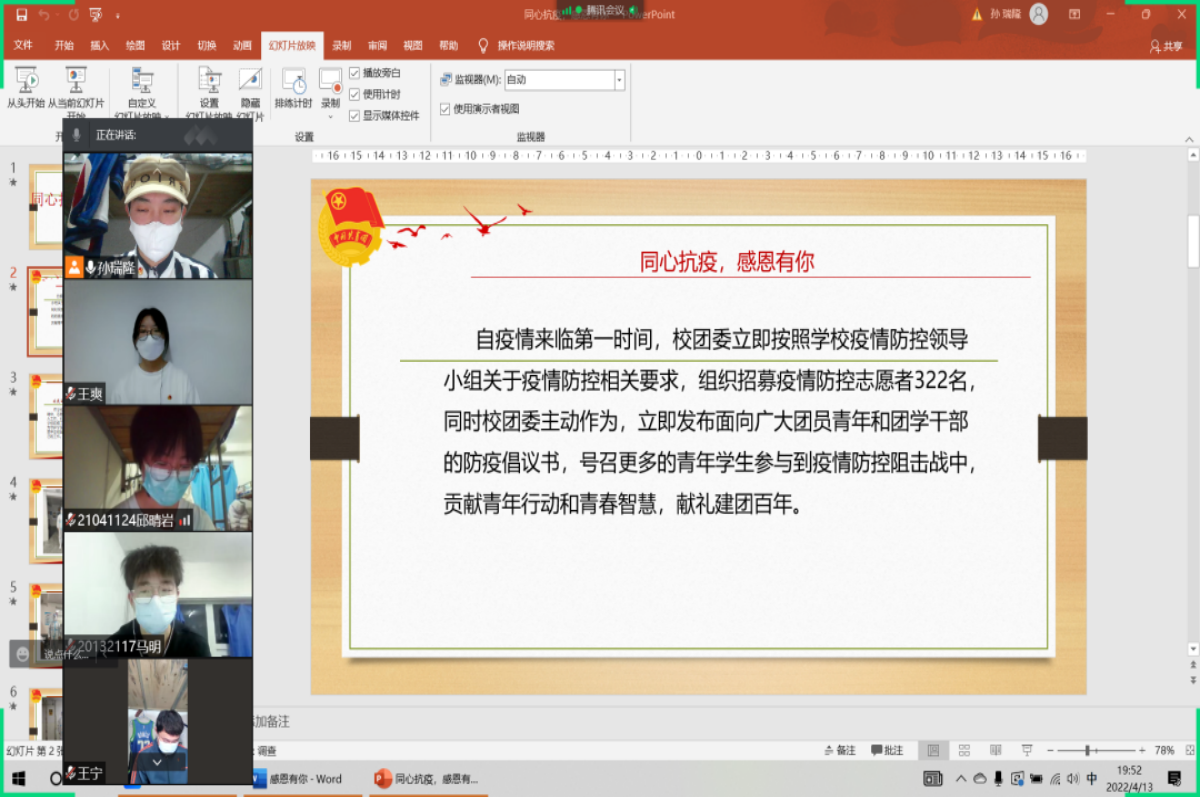The width and height of the screenshot is (1200, 797).
Task: Switch to normal view icon in status bar
Action: pos(933,750)
